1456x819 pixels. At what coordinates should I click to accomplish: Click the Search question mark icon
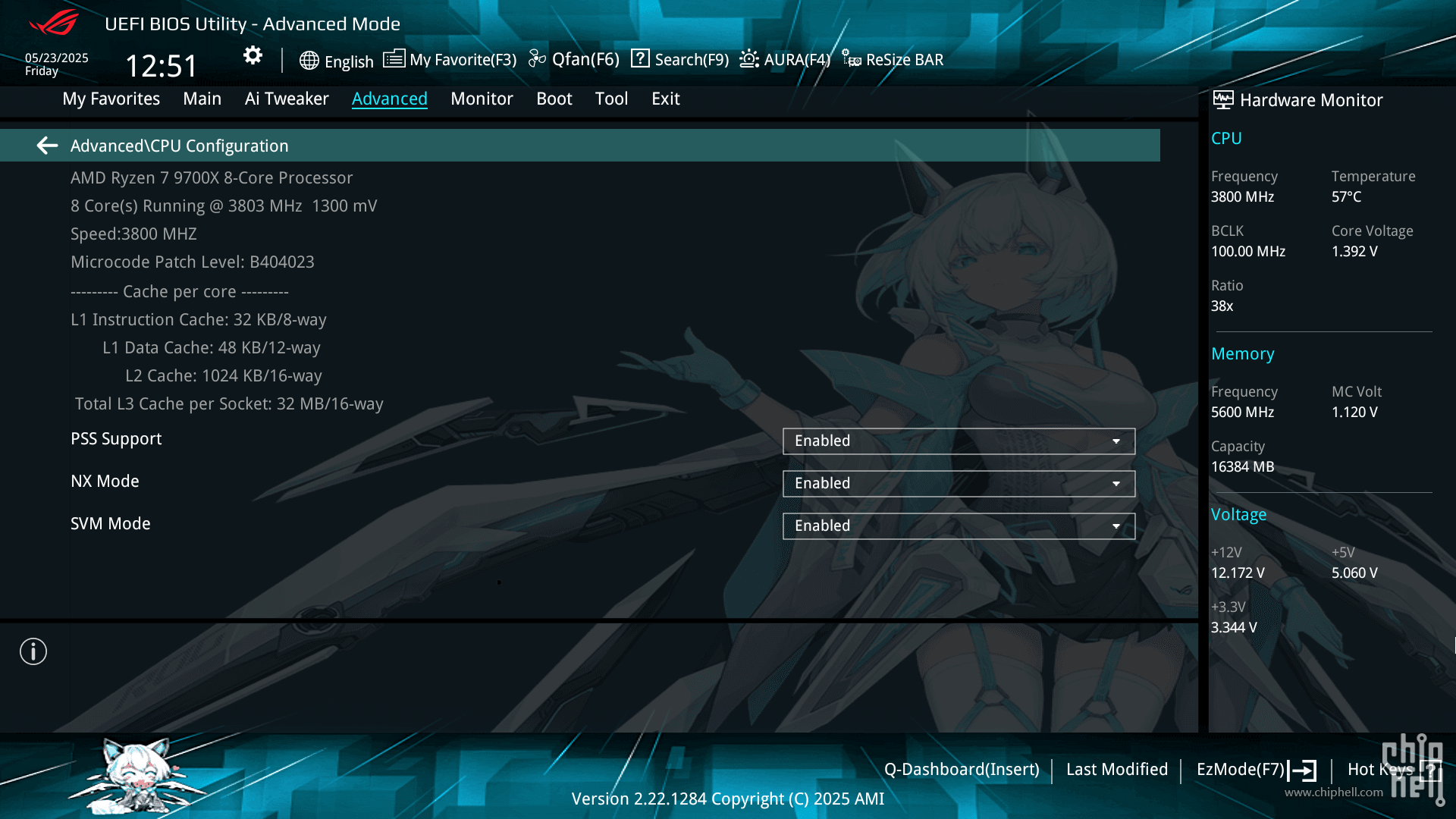(x=640, y=59)
